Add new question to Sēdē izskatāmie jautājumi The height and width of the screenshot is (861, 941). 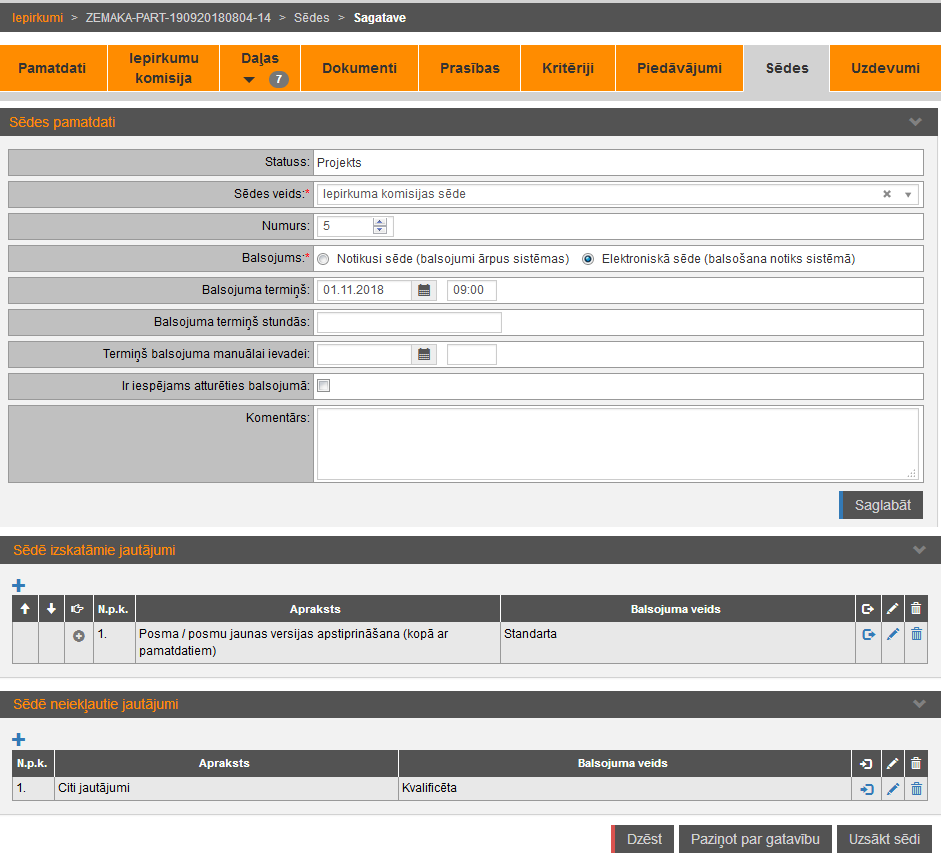click(x=18, y=585)
